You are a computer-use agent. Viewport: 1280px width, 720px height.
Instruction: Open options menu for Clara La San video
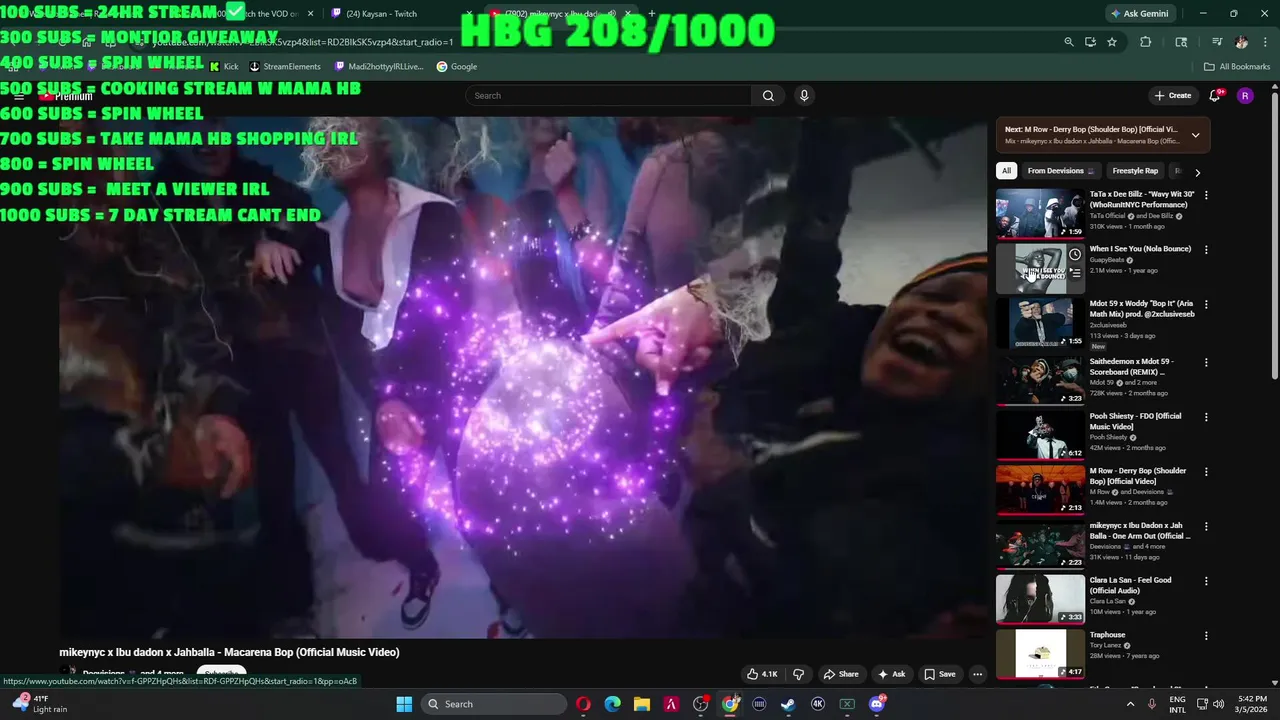click(1206, 581)
